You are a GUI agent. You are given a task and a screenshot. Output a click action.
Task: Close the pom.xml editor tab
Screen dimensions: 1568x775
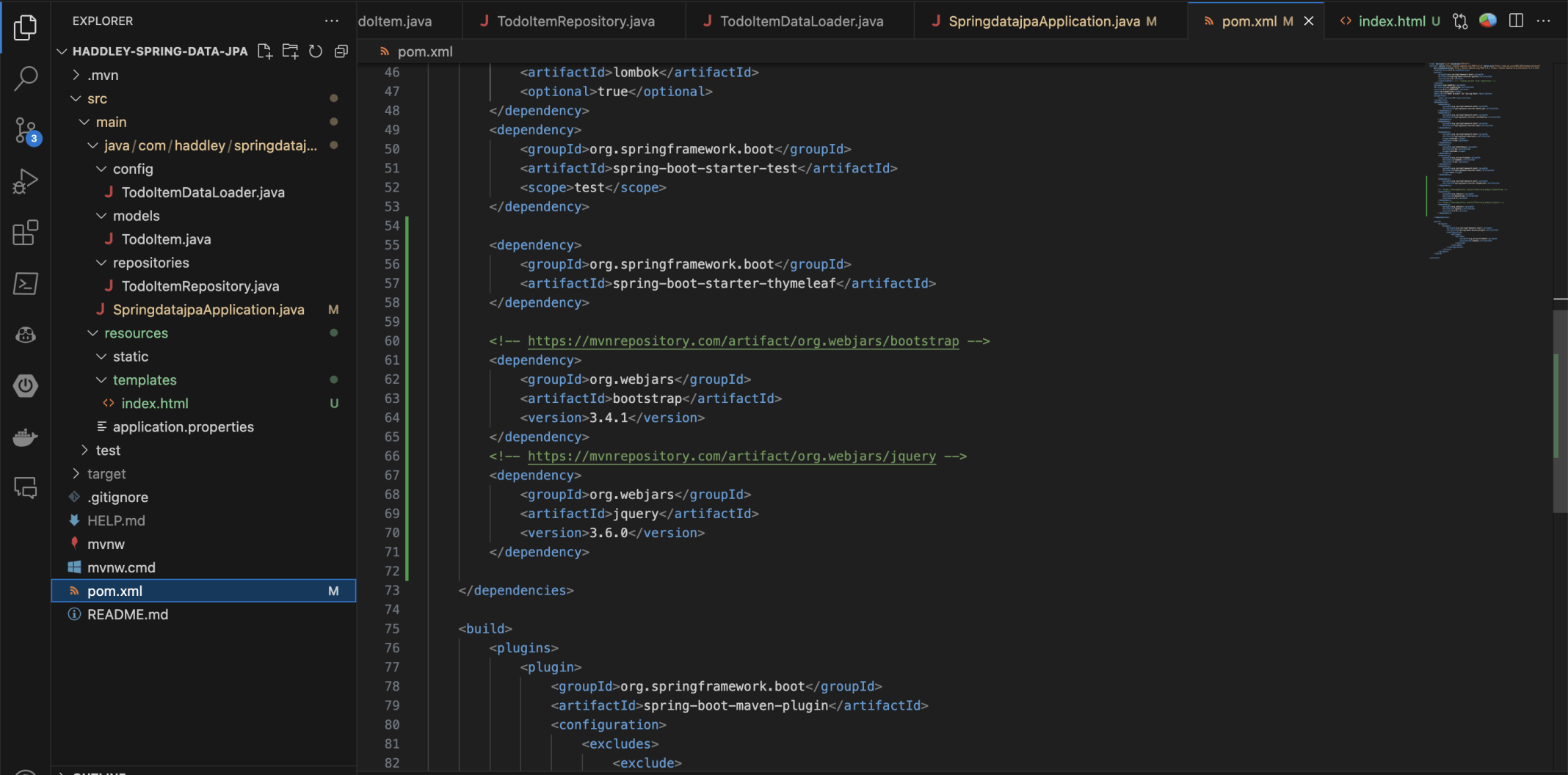pos(1309,21)
